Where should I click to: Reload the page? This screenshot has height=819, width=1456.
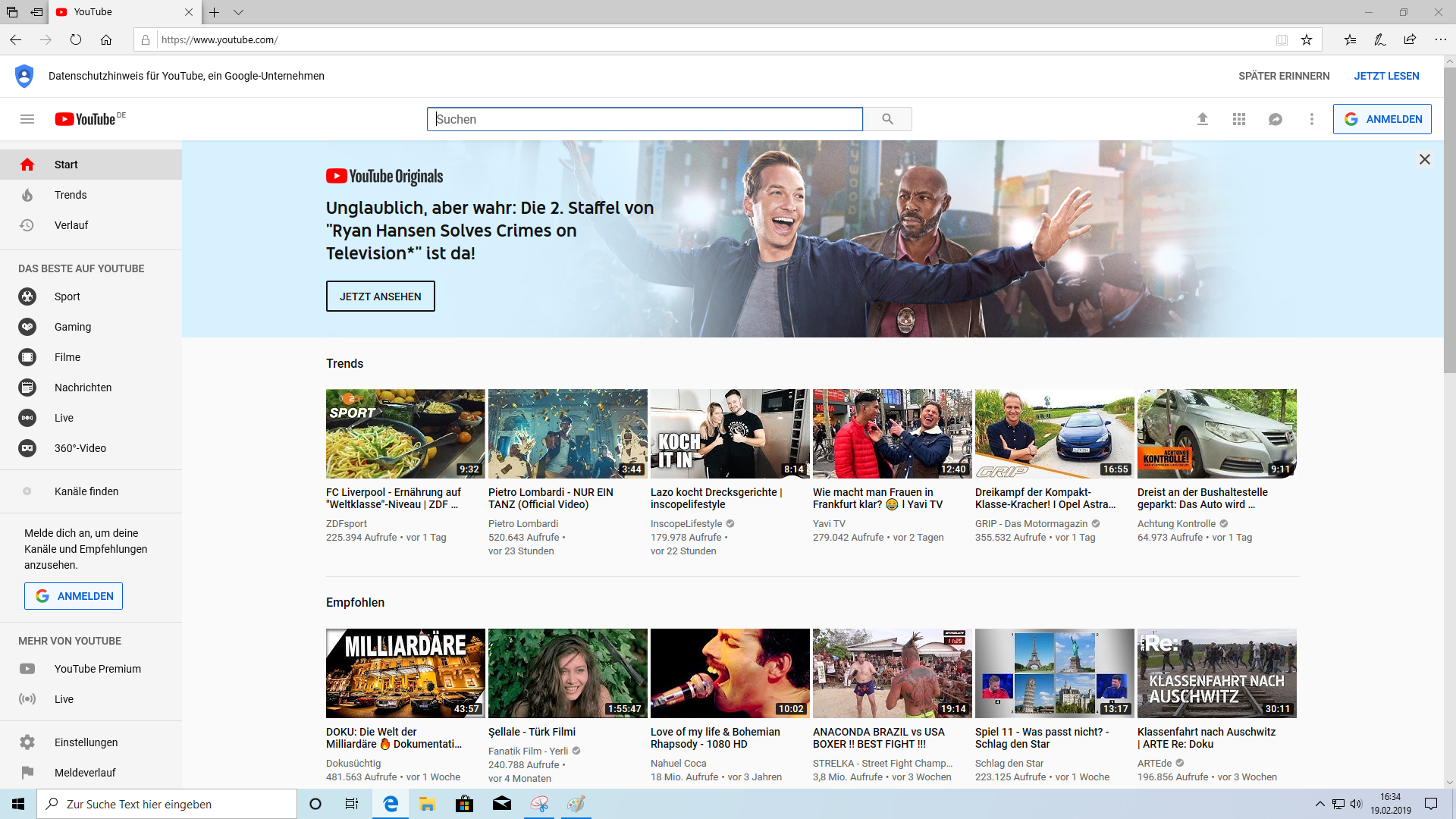click(x=76, y=39)
